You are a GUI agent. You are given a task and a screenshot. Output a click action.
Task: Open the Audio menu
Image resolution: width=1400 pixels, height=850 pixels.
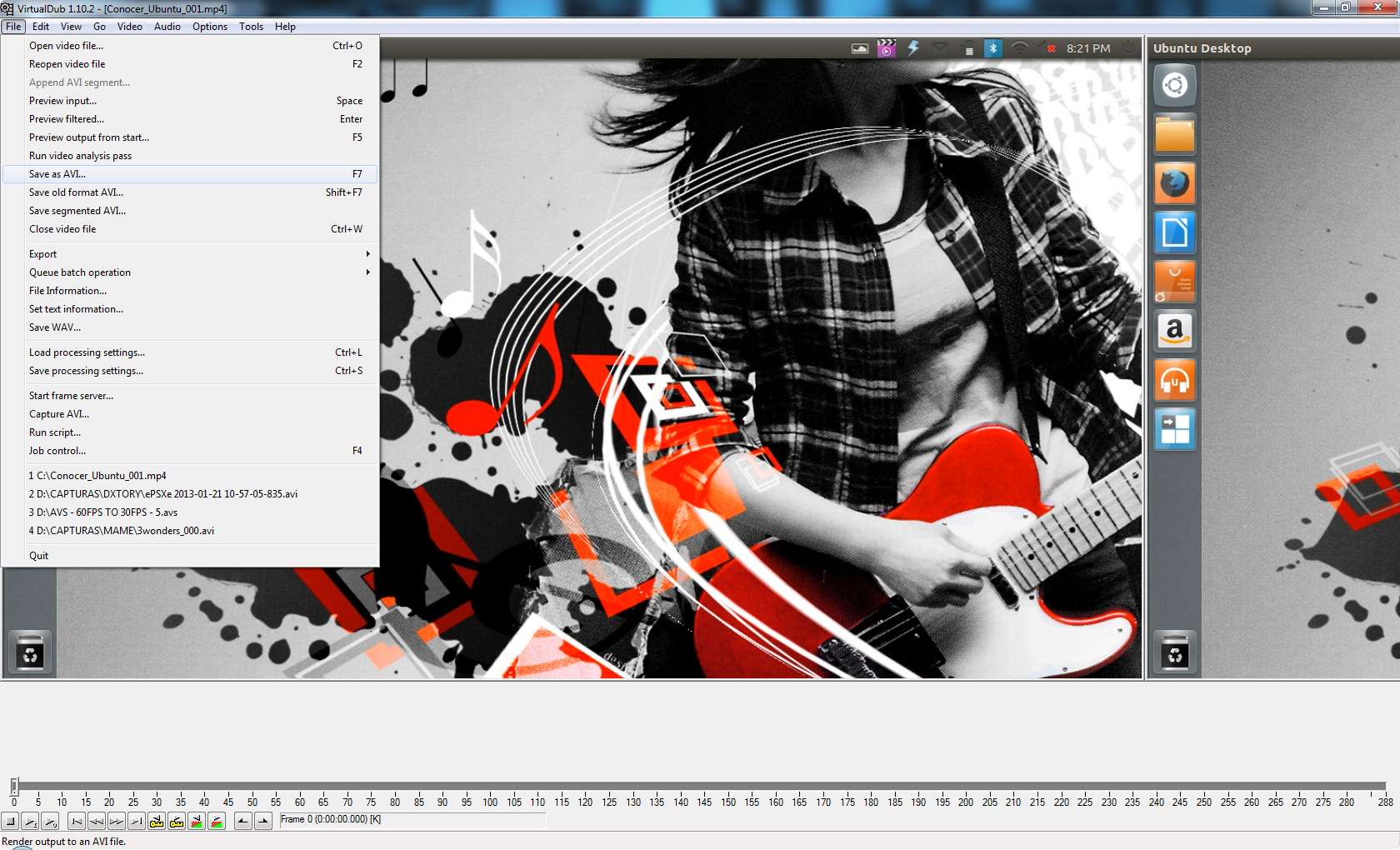167,27
